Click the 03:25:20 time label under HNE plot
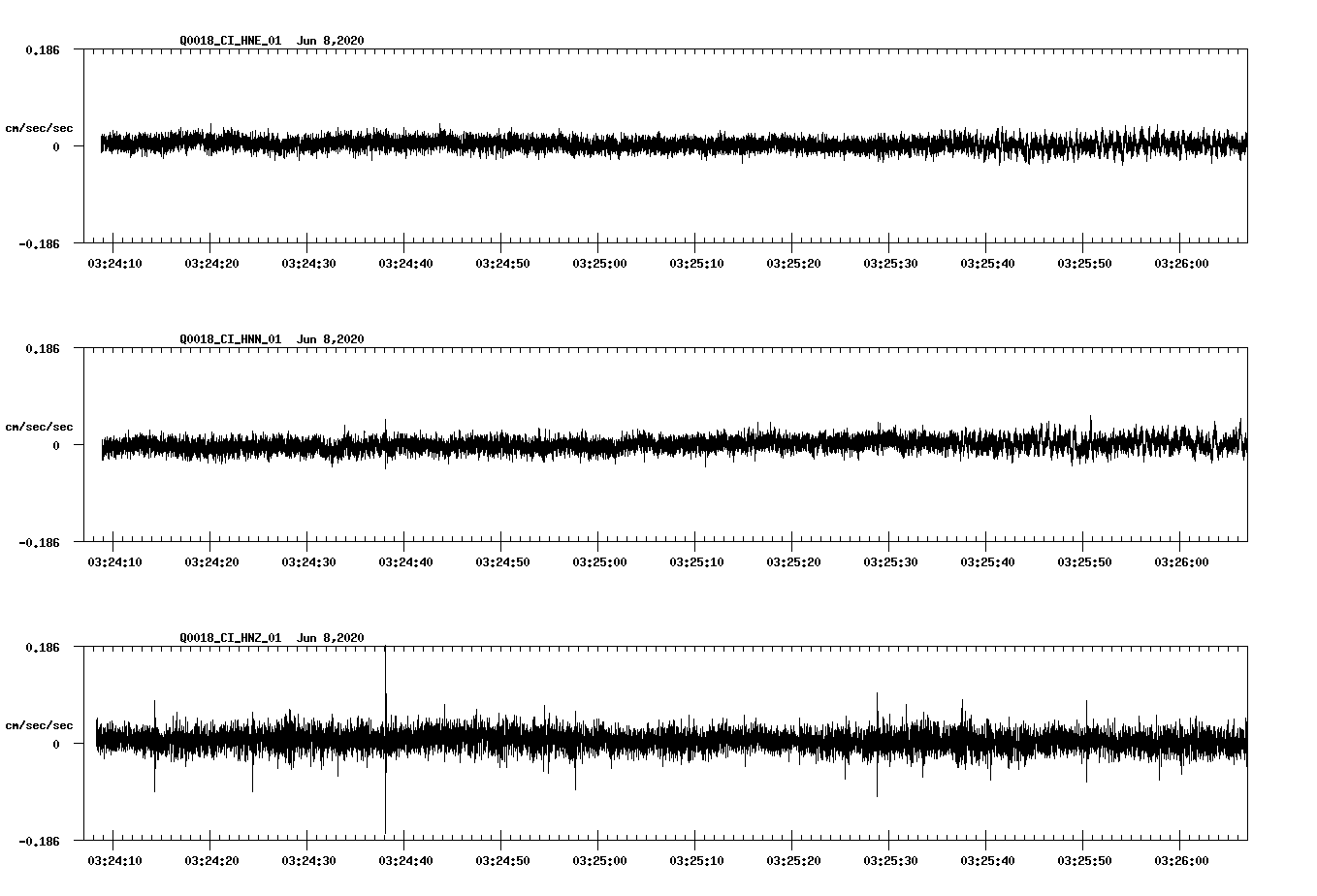 (793, 263)
